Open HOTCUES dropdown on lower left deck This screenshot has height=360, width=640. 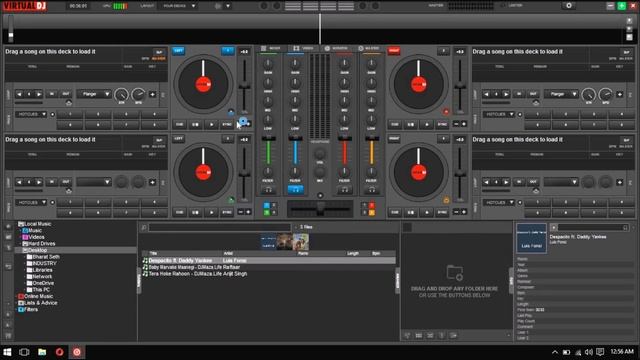pos(31,202)
